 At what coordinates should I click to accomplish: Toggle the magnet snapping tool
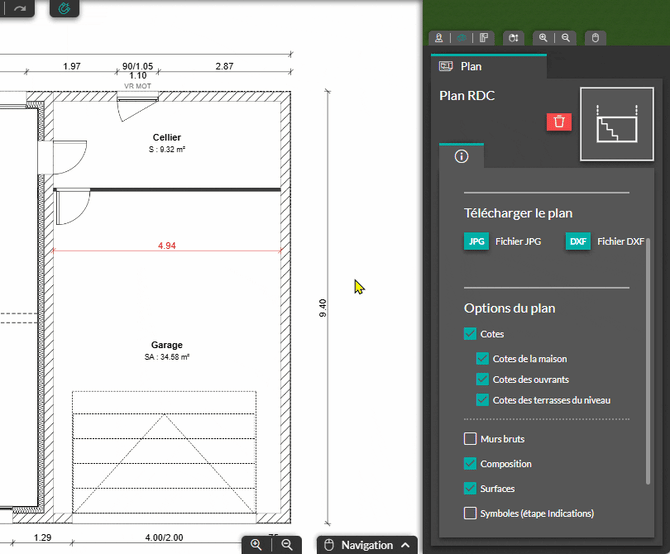click(x=65, y=8)
